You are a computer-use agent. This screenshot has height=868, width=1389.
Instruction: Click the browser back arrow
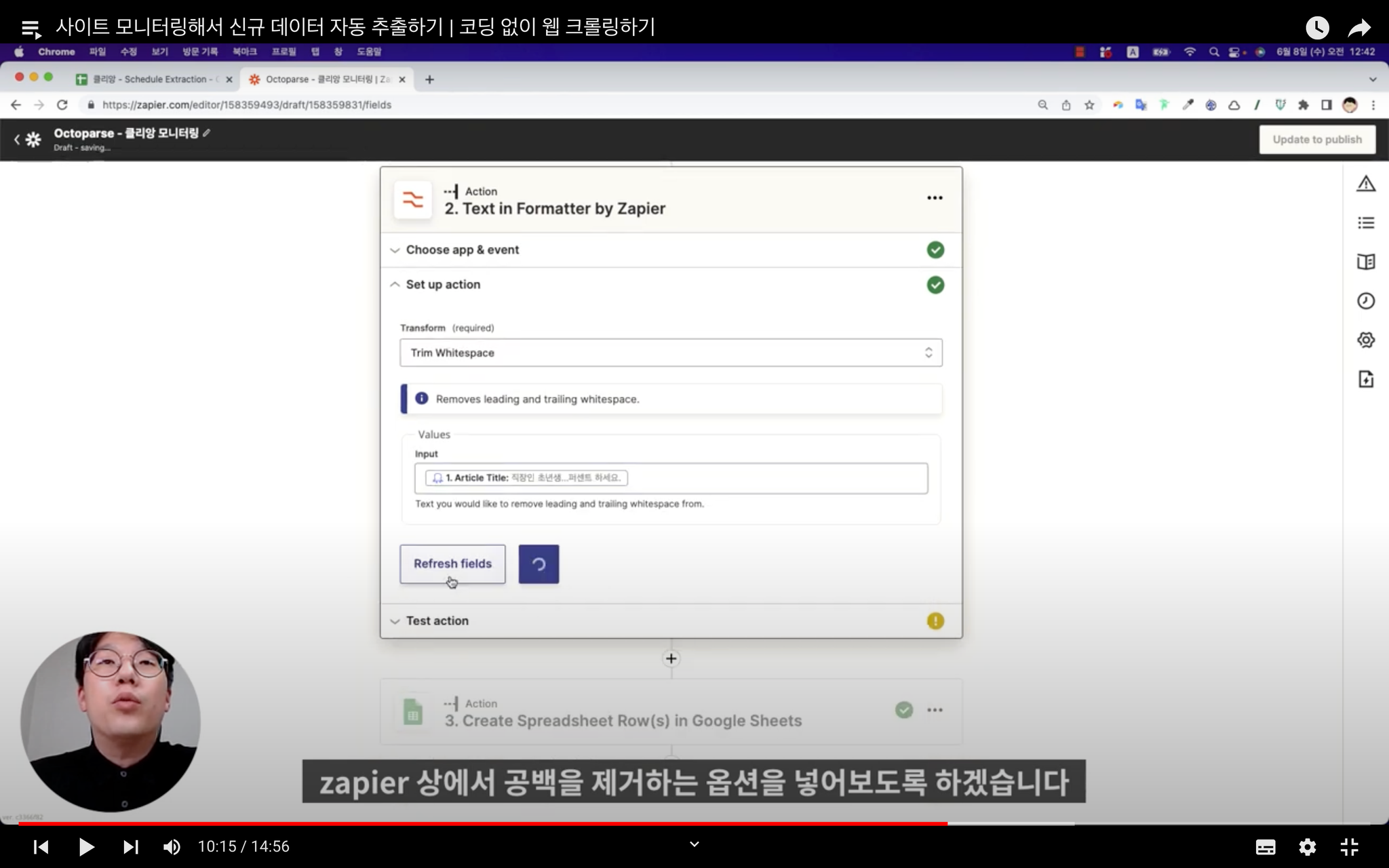click(16, 105)
